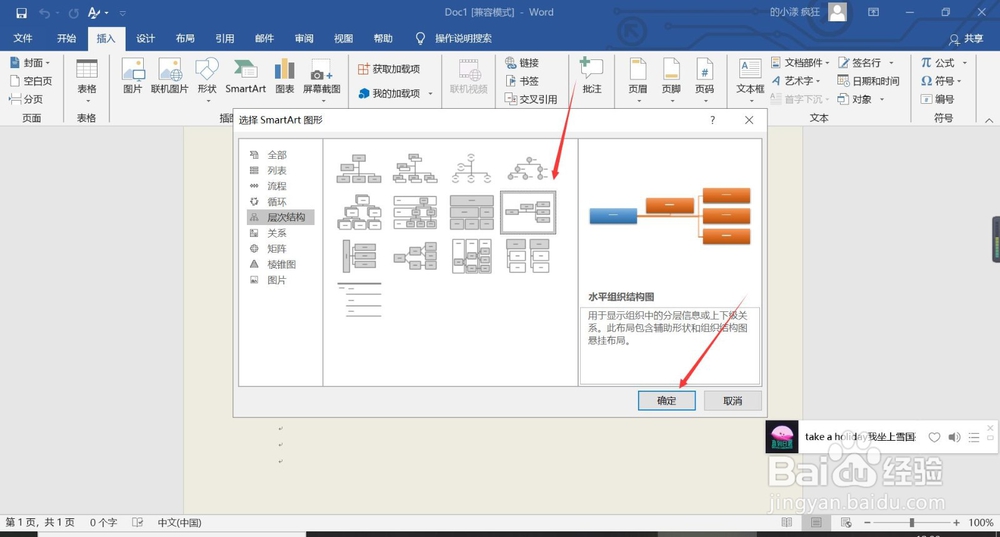1000x537 pixels.
Task: Click the zoom in plus button
Action: click(x=956, y=523)
